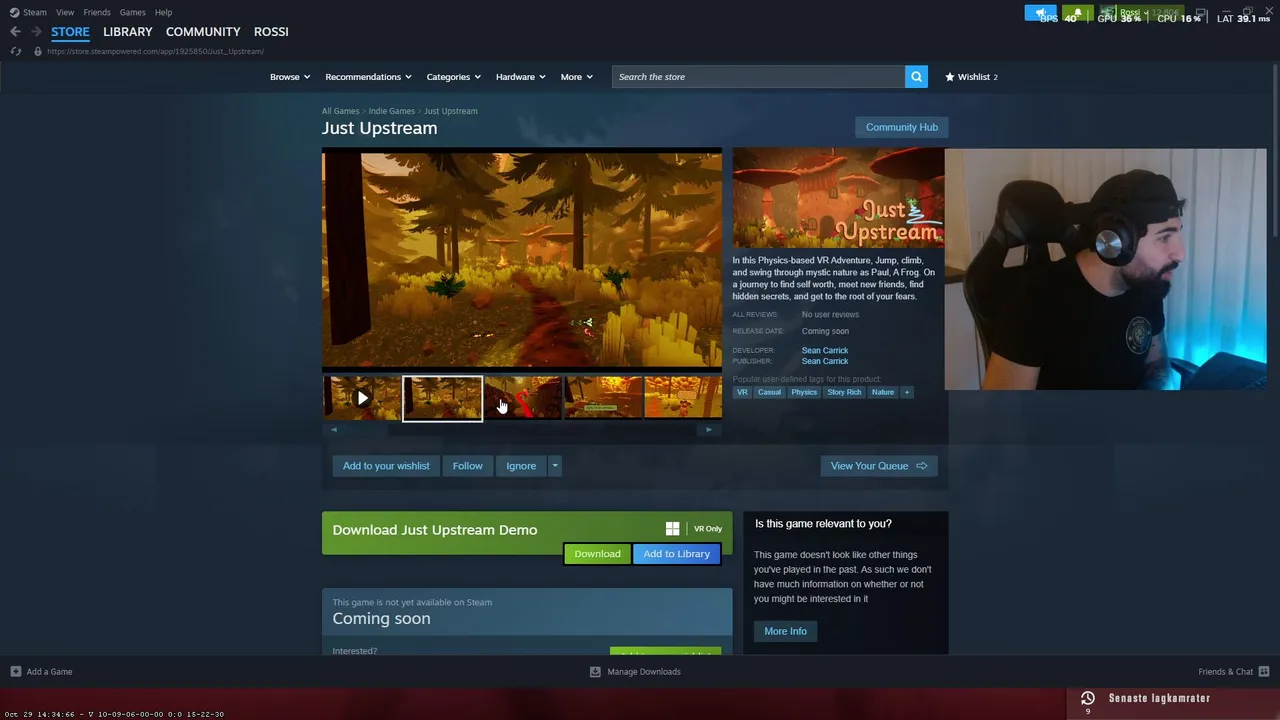Click the main screenshot preview
The image size is (1280, 720).
click(521, 260)
